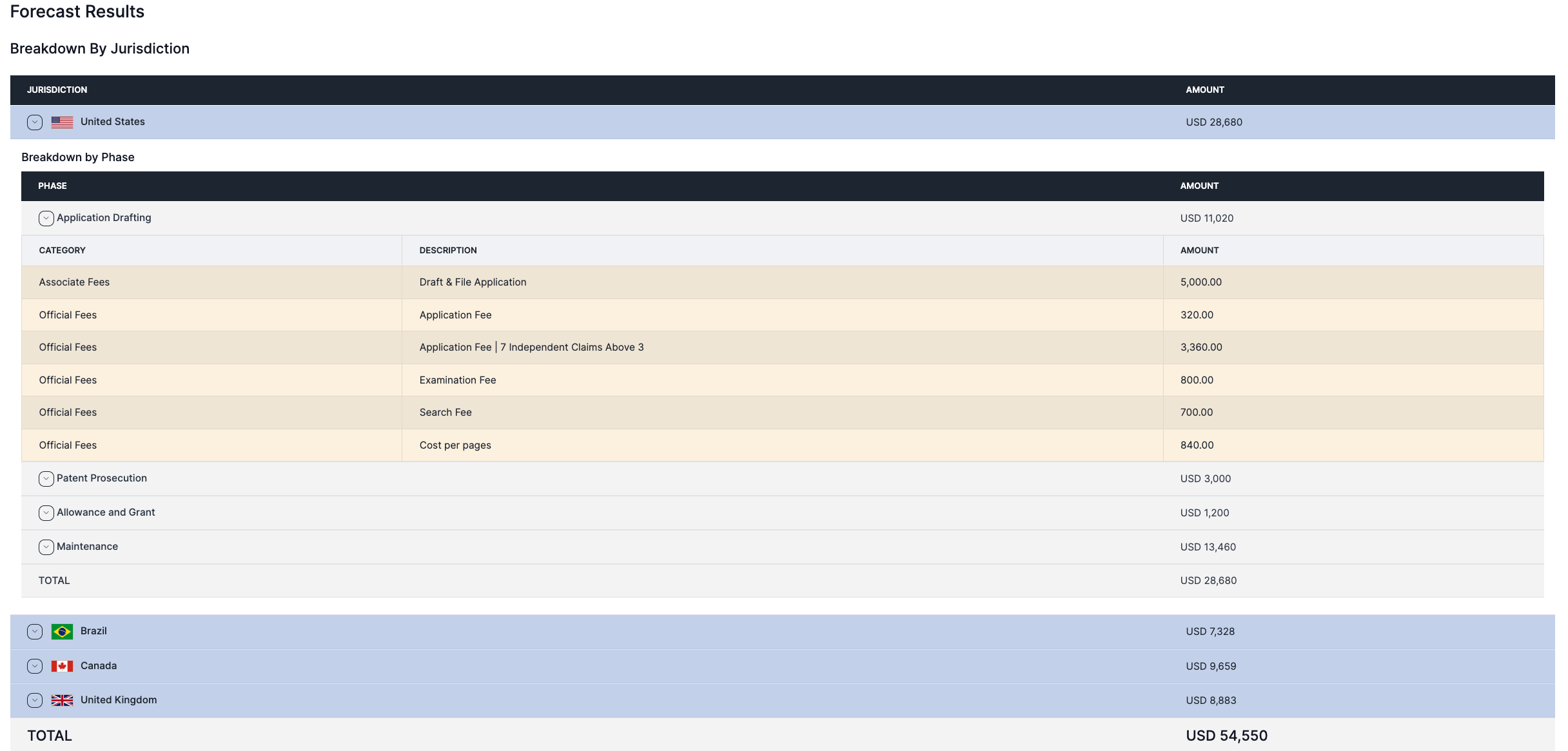Select the USD 1,200 amount
Screen dimensions: 1568x751
(x=1204, y=513)
